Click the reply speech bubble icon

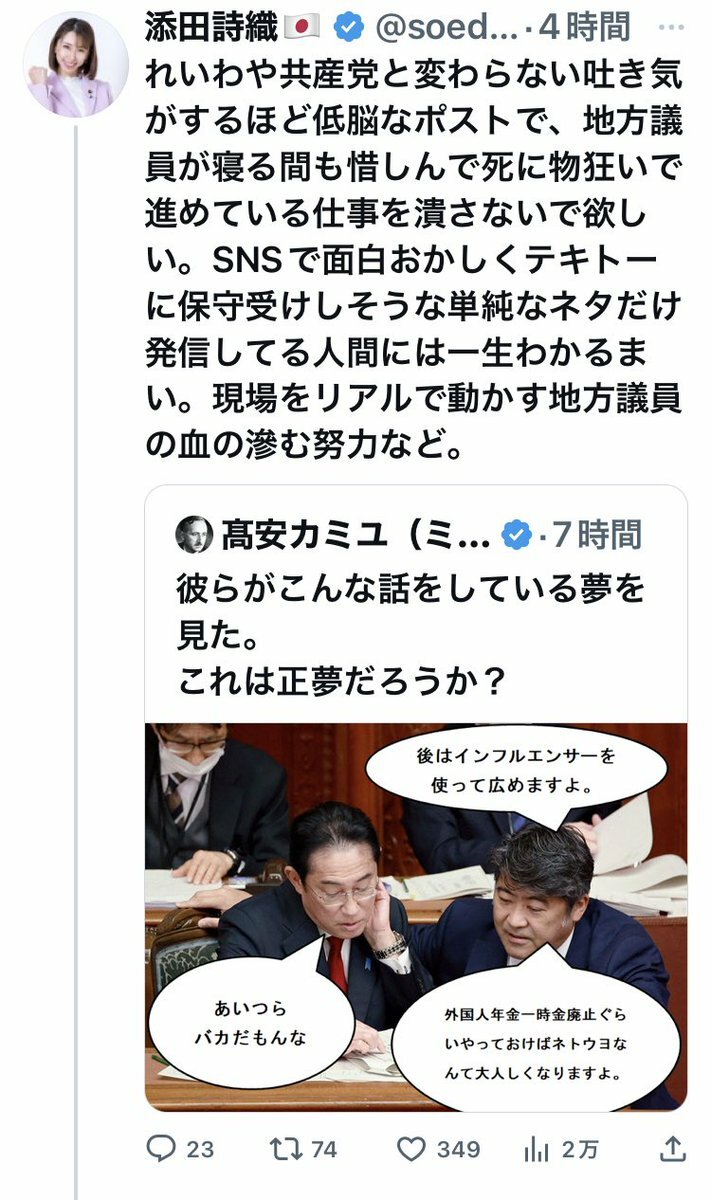(x=161, y=1149)
